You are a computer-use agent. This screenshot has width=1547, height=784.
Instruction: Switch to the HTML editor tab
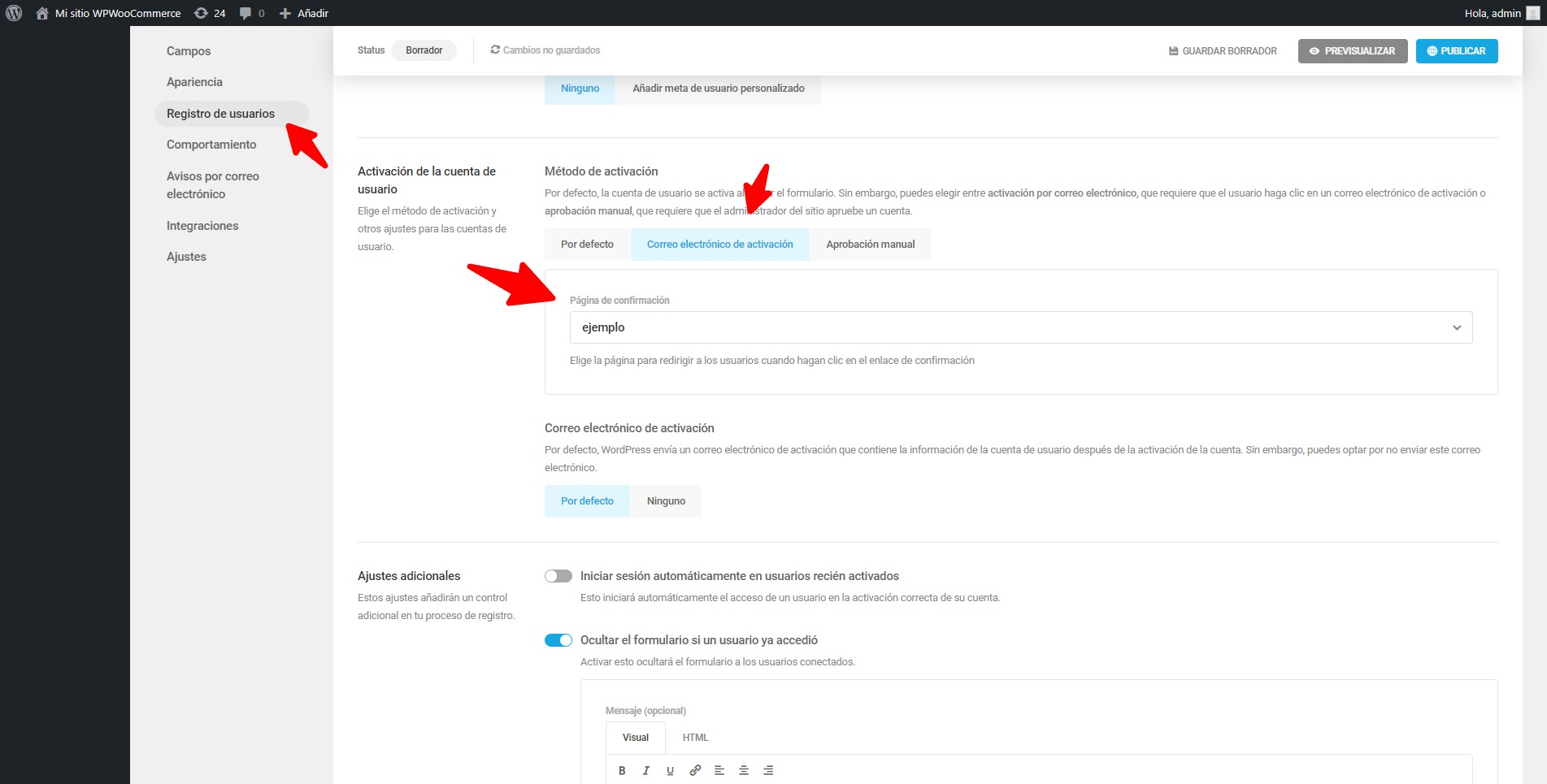pyautogui.click(x=695, y=738)
